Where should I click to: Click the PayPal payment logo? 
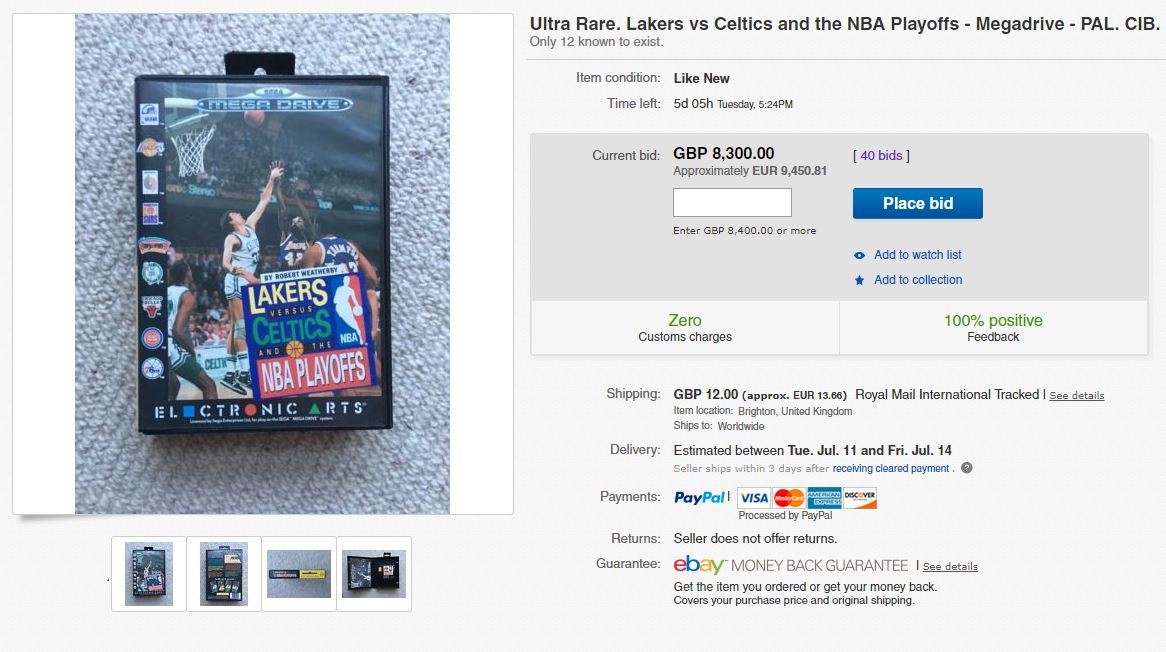(701, 497)
